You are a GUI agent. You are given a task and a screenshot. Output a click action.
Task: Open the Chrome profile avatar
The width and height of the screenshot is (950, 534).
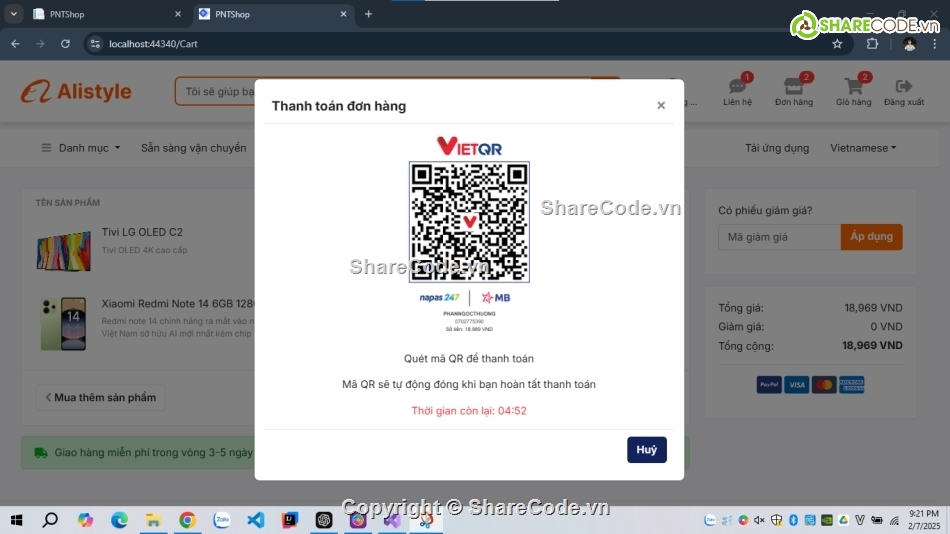(909, 44)
